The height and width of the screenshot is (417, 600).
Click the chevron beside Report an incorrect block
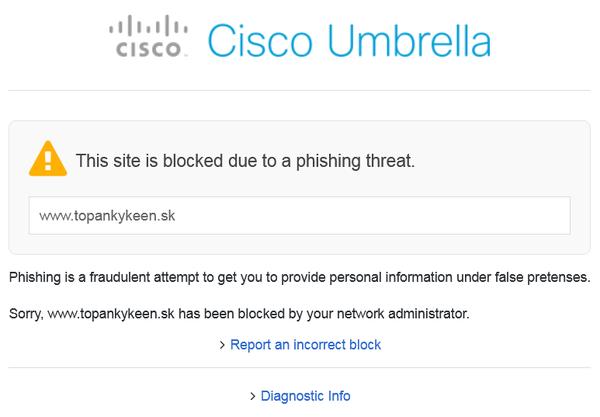tap(222, 345)
